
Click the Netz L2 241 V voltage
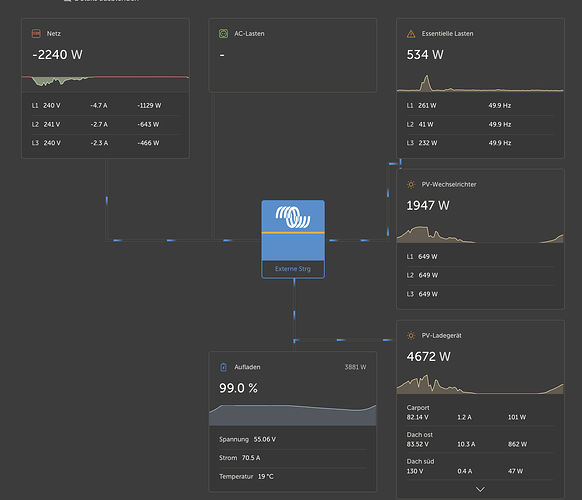52,124
